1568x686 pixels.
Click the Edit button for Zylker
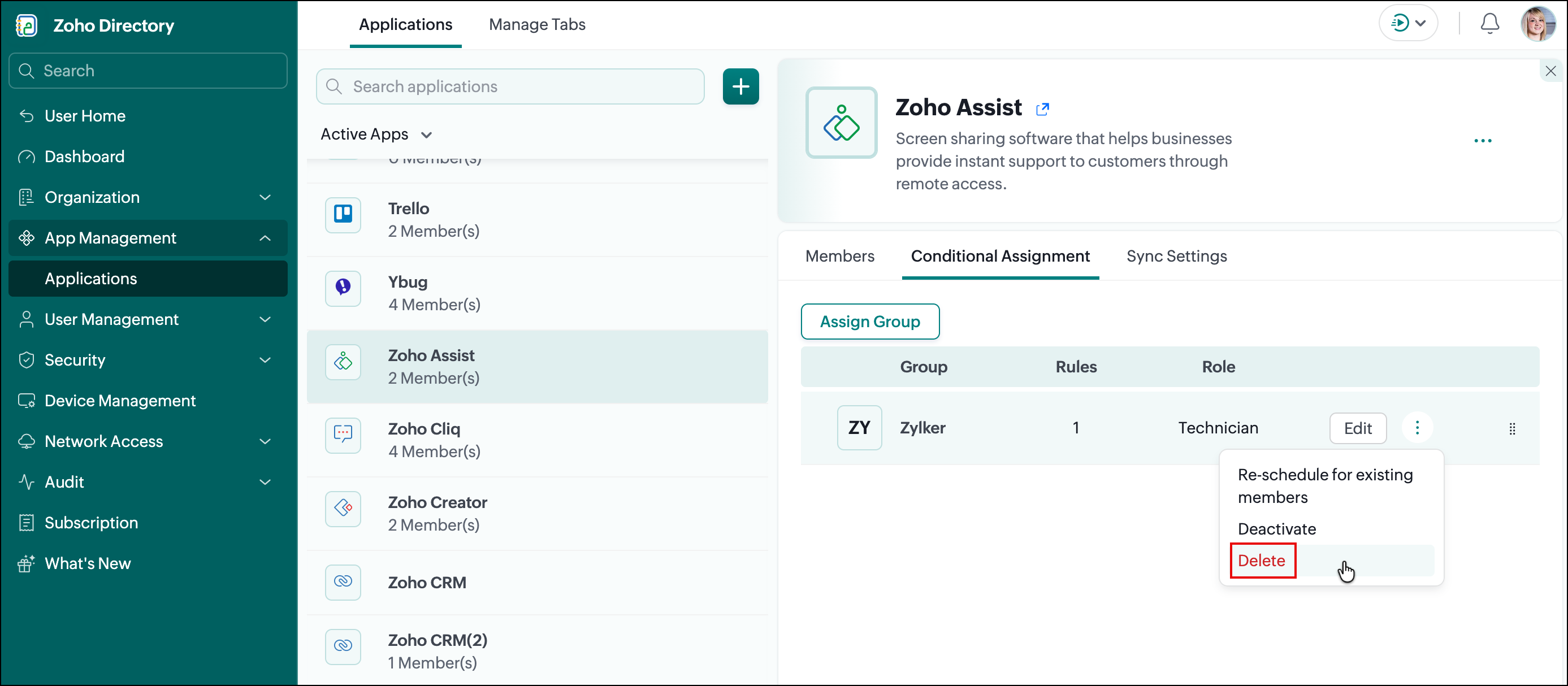[1357, 428]
